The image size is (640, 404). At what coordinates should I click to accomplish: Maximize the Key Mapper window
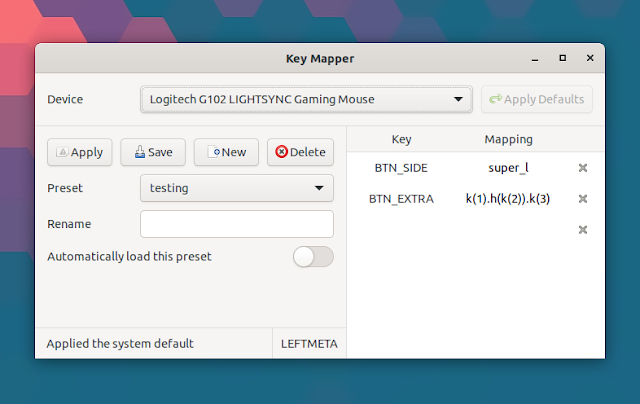pyautogui.click(x=562, y=58)
